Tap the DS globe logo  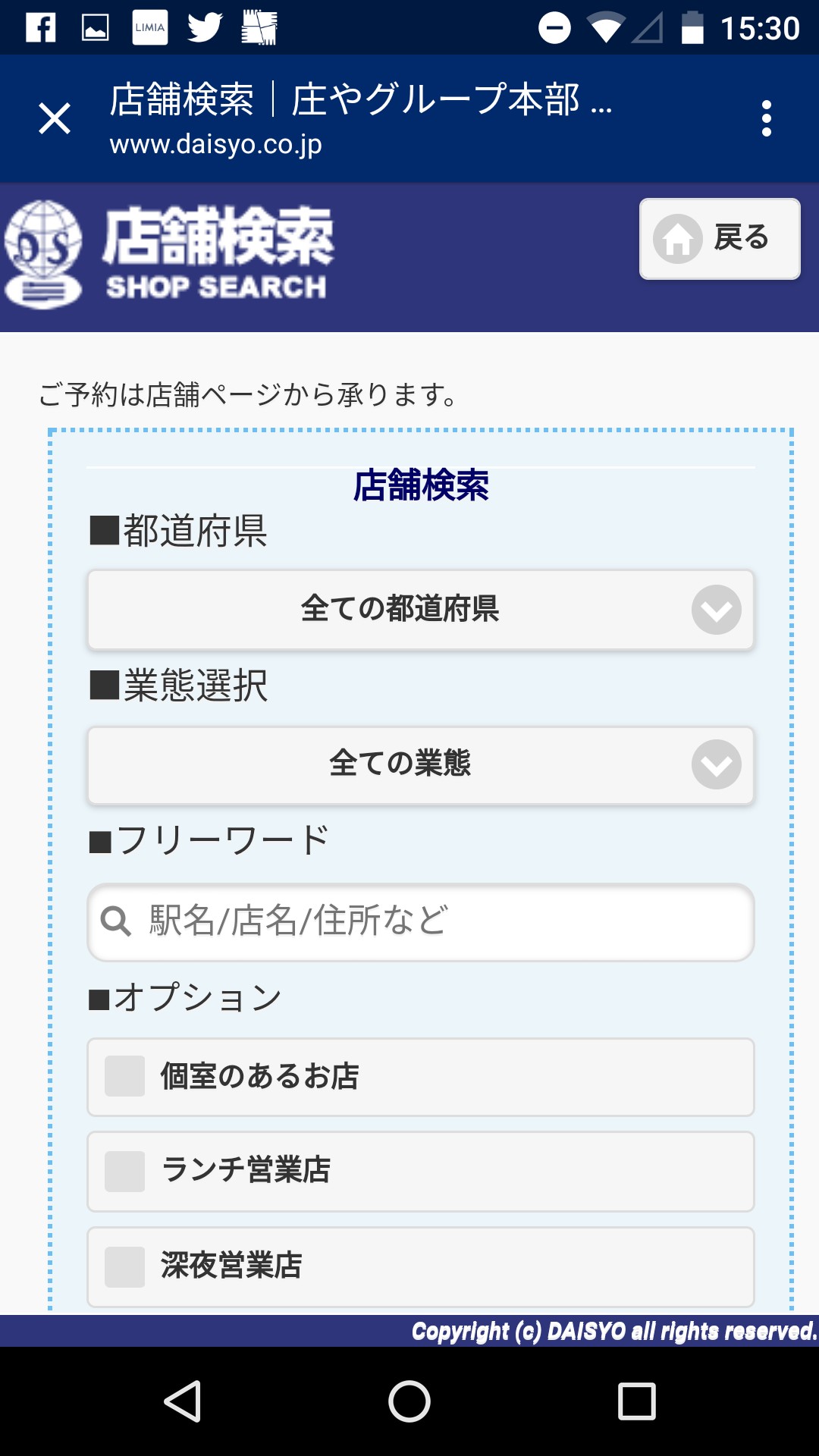click(43, 255)
